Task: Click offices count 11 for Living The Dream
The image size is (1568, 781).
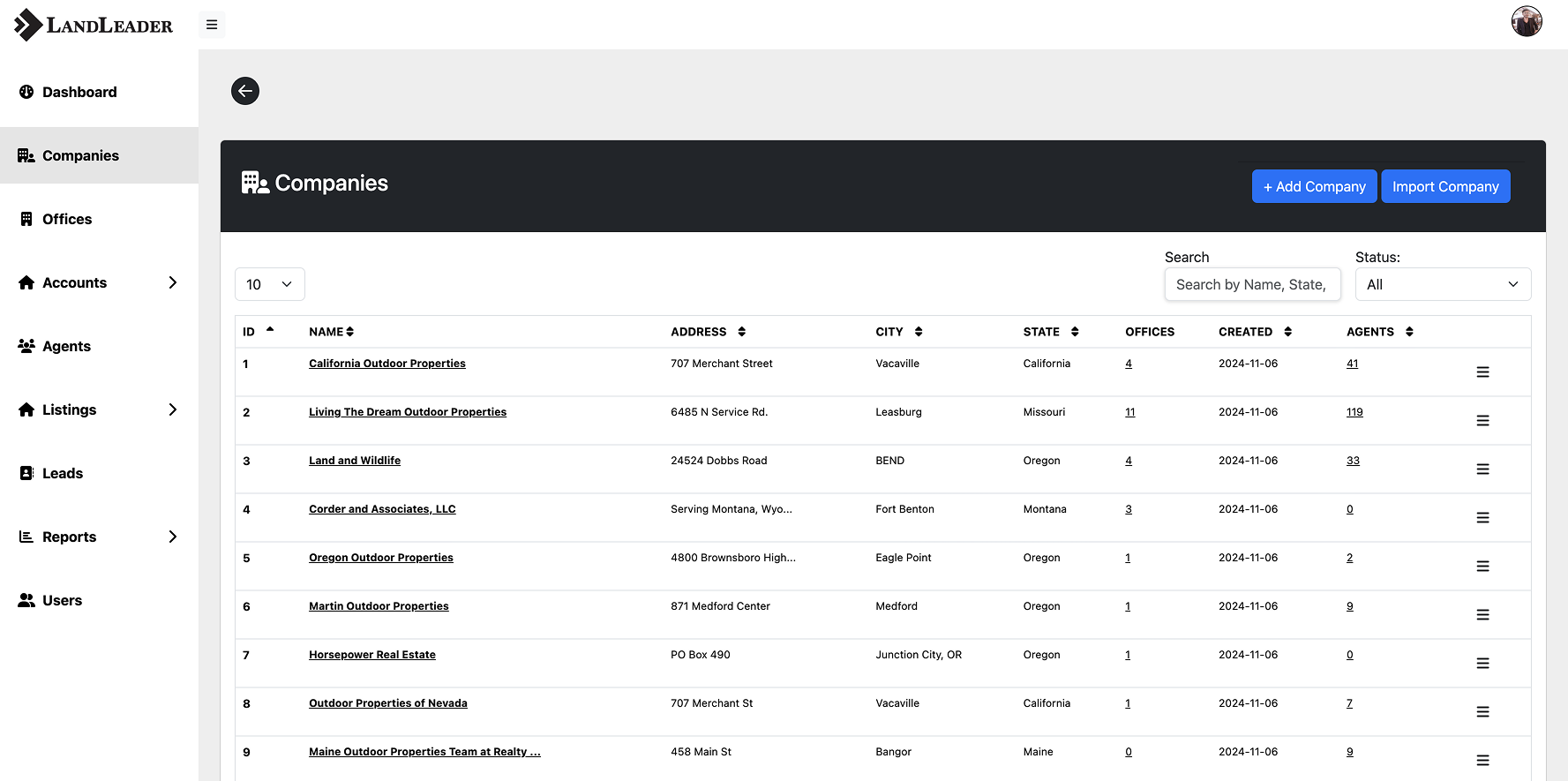Action: pos(1130,412)
